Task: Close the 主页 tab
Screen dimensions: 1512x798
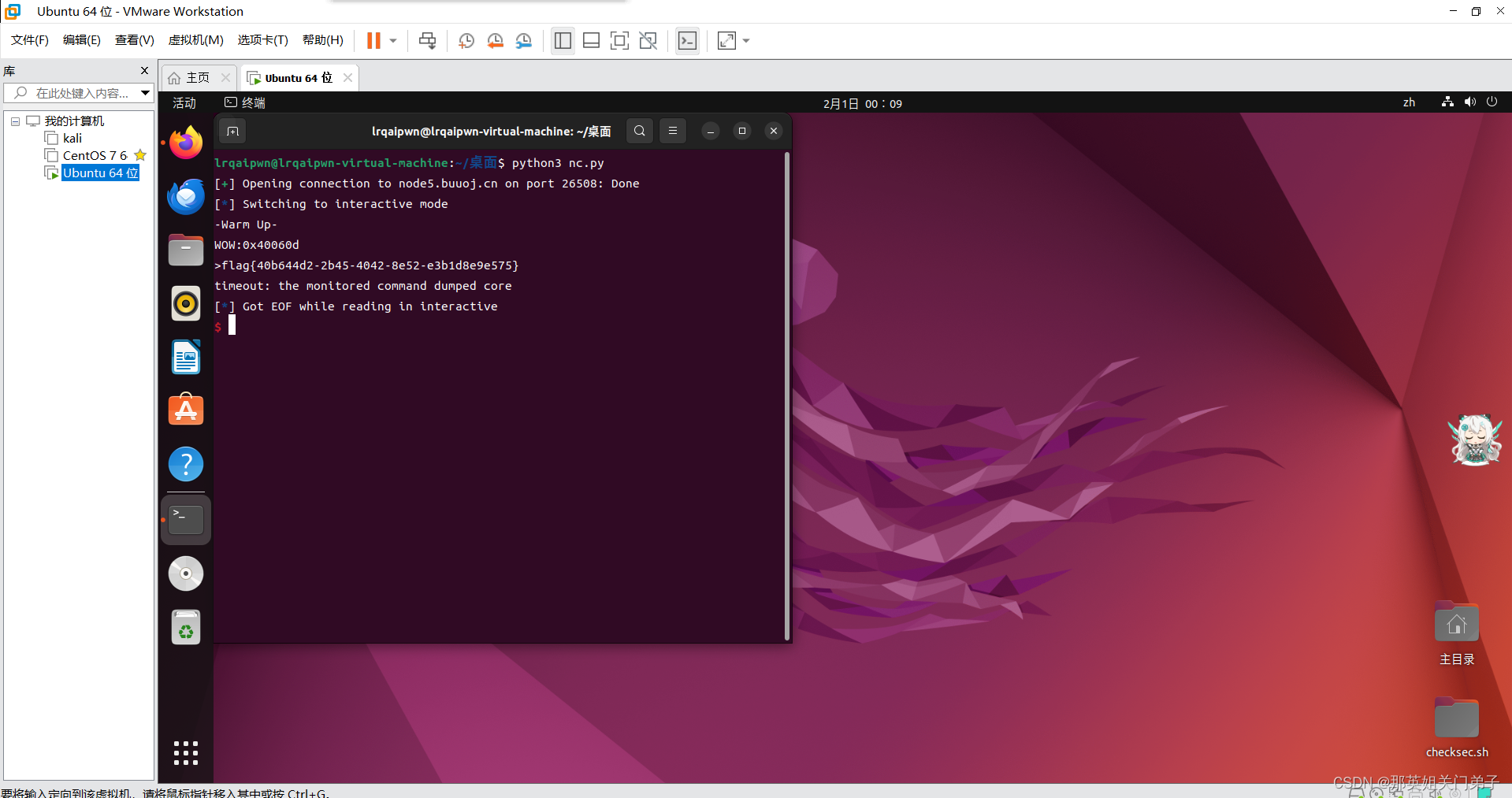Action: tap(225, 77)
